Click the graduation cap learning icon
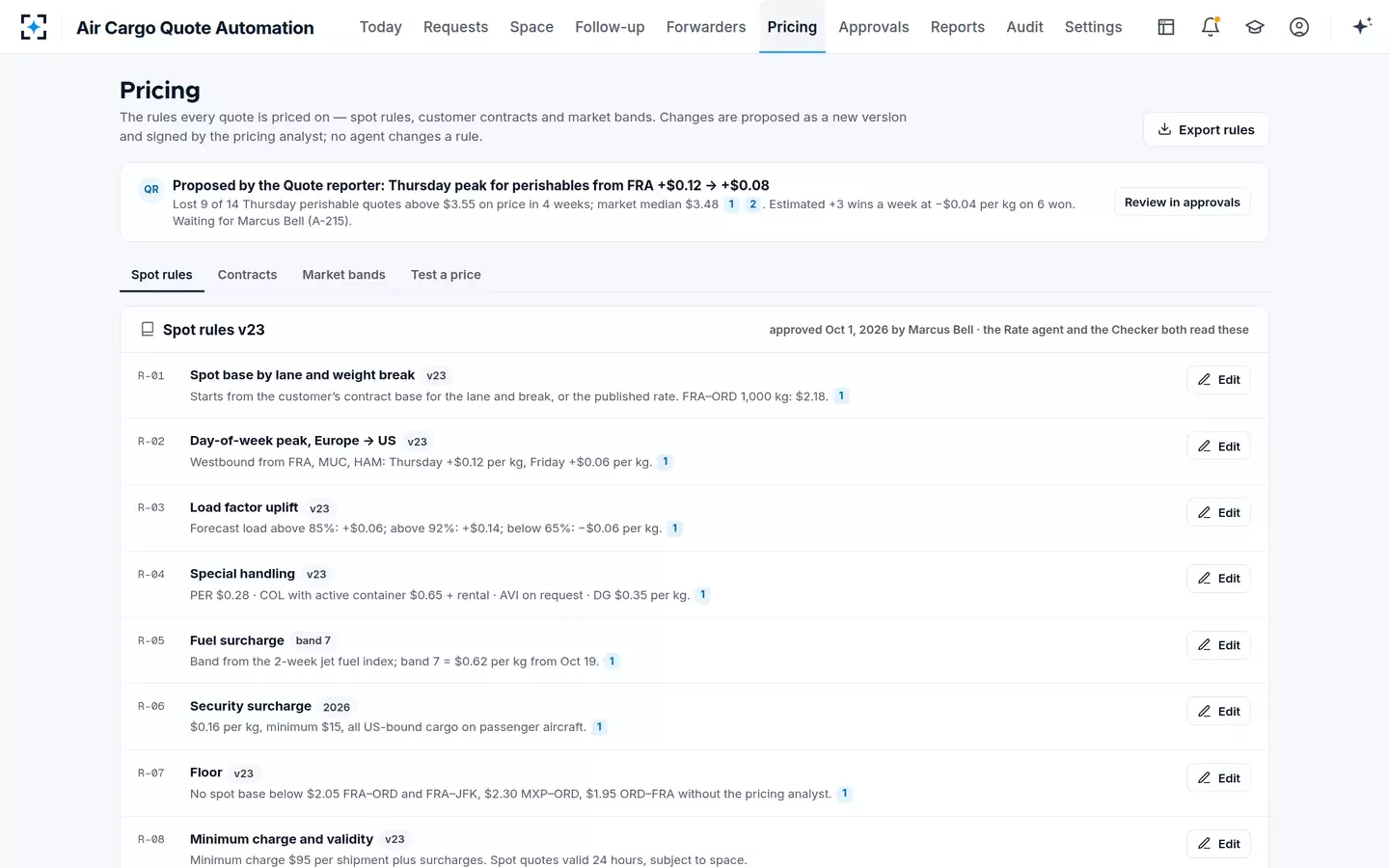Image resolution: width=1389 pixels, height=868 pixels. coord(1255,27)
